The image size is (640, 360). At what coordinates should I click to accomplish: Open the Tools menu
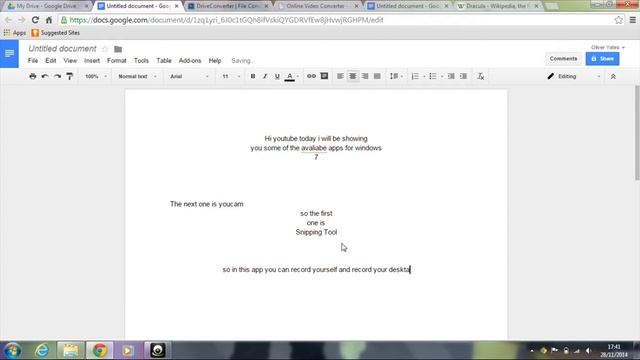(x=141, y=61)
